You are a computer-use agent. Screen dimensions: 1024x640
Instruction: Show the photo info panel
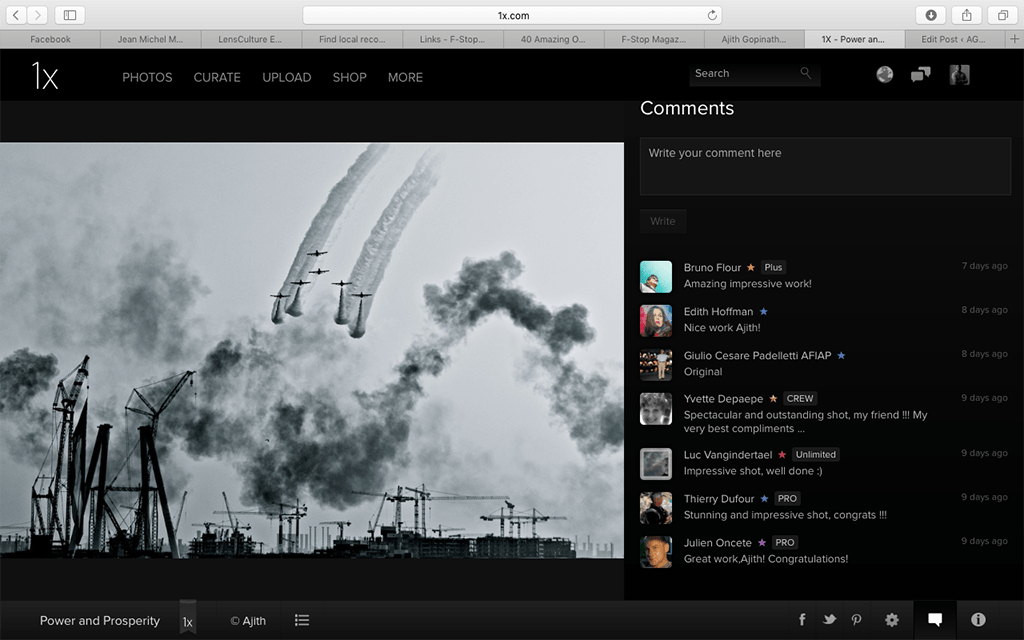pyautogui.click(x=977, y=620)
